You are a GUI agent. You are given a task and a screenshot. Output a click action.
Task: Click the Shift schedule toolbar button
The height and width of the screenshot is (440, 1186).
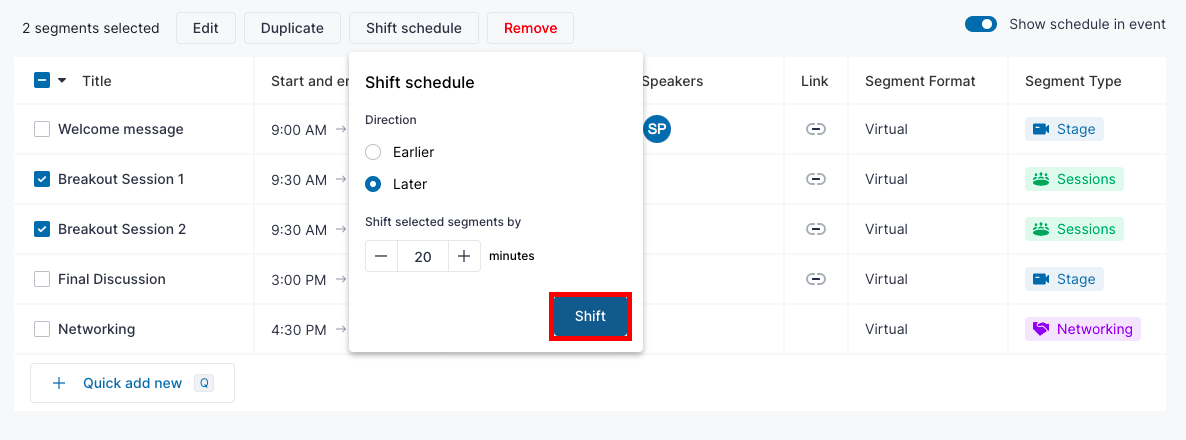coord(414,28)
